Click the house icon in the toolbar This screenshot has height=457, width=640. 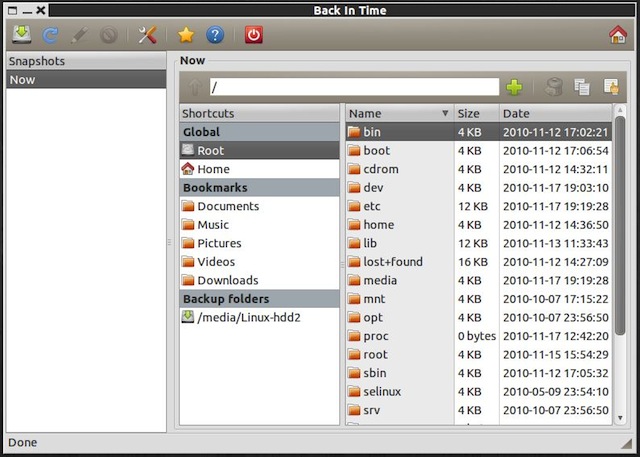point(618,35)
